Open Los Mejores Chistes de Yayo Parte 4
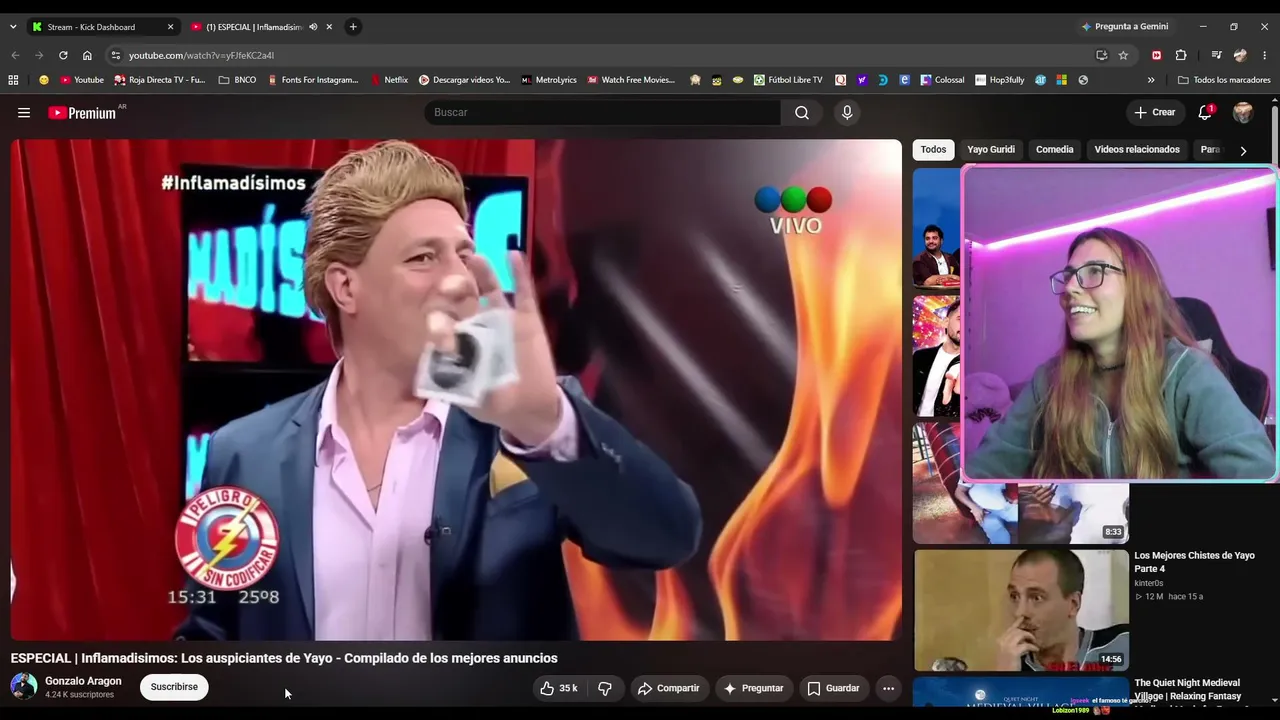The height and width of the screenshot is (720, 1280). tap(1194, 562)
